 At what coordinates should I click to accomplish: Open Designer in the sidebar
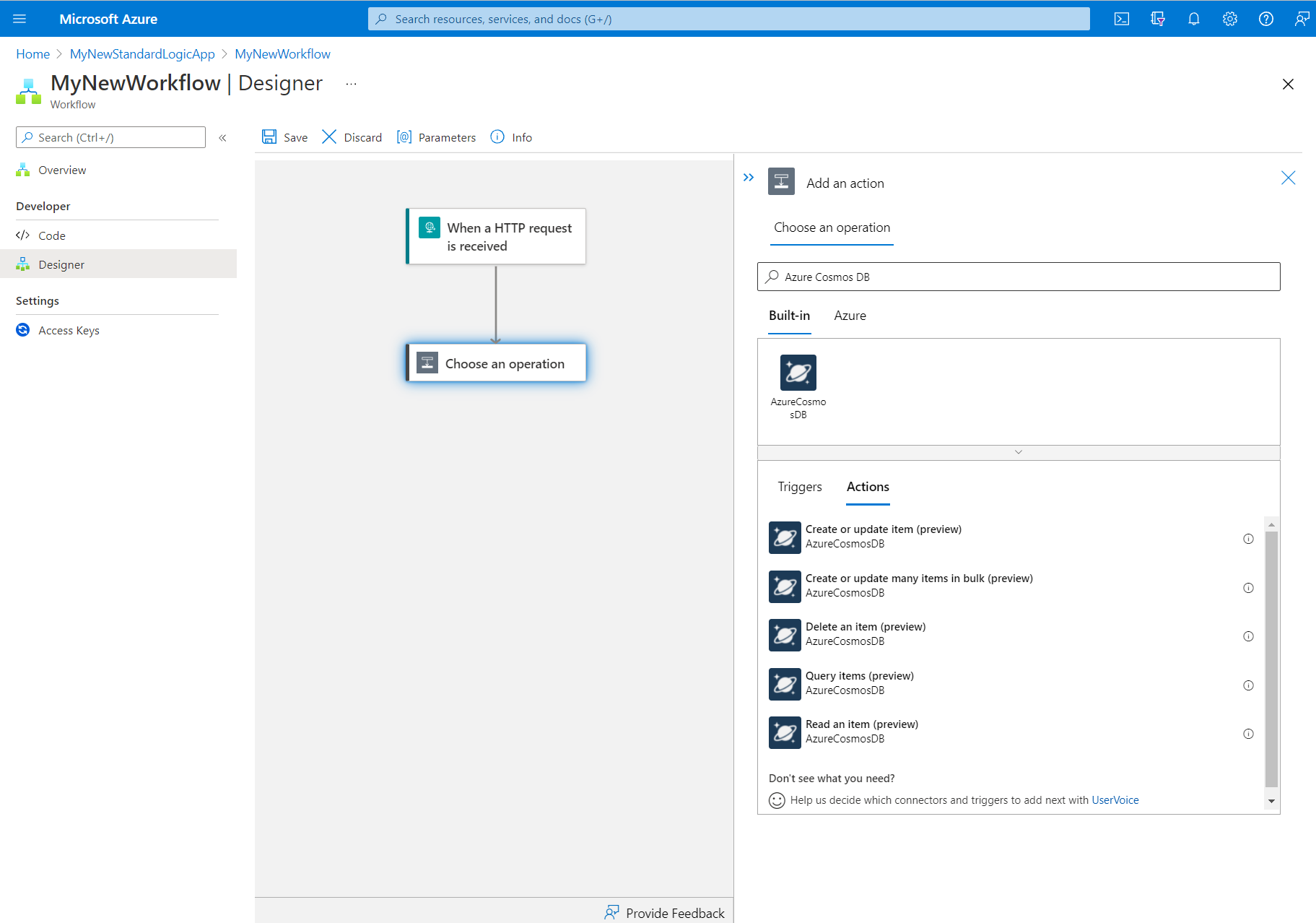pyautogui.click(x=118, y=264)
